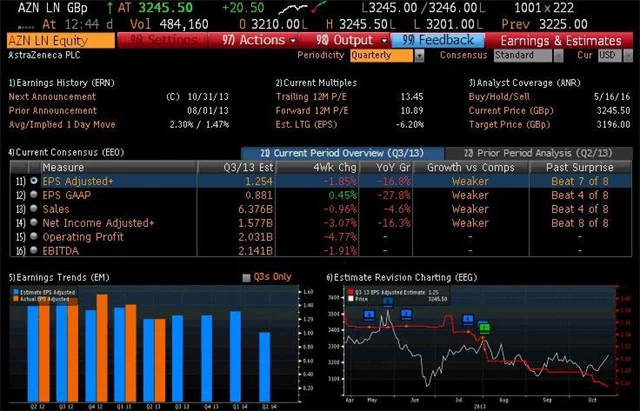Click the green event marker on revision chart
Image resolution: width=640 pixels, height=411 pixels.
[x=484, y=327]
